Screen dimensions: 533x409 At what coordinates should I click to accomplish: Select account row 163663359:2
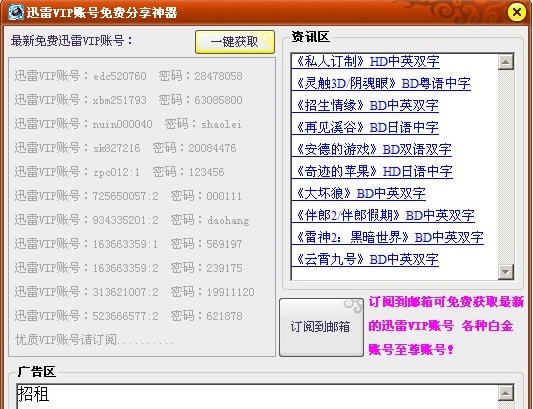point(128,268)
